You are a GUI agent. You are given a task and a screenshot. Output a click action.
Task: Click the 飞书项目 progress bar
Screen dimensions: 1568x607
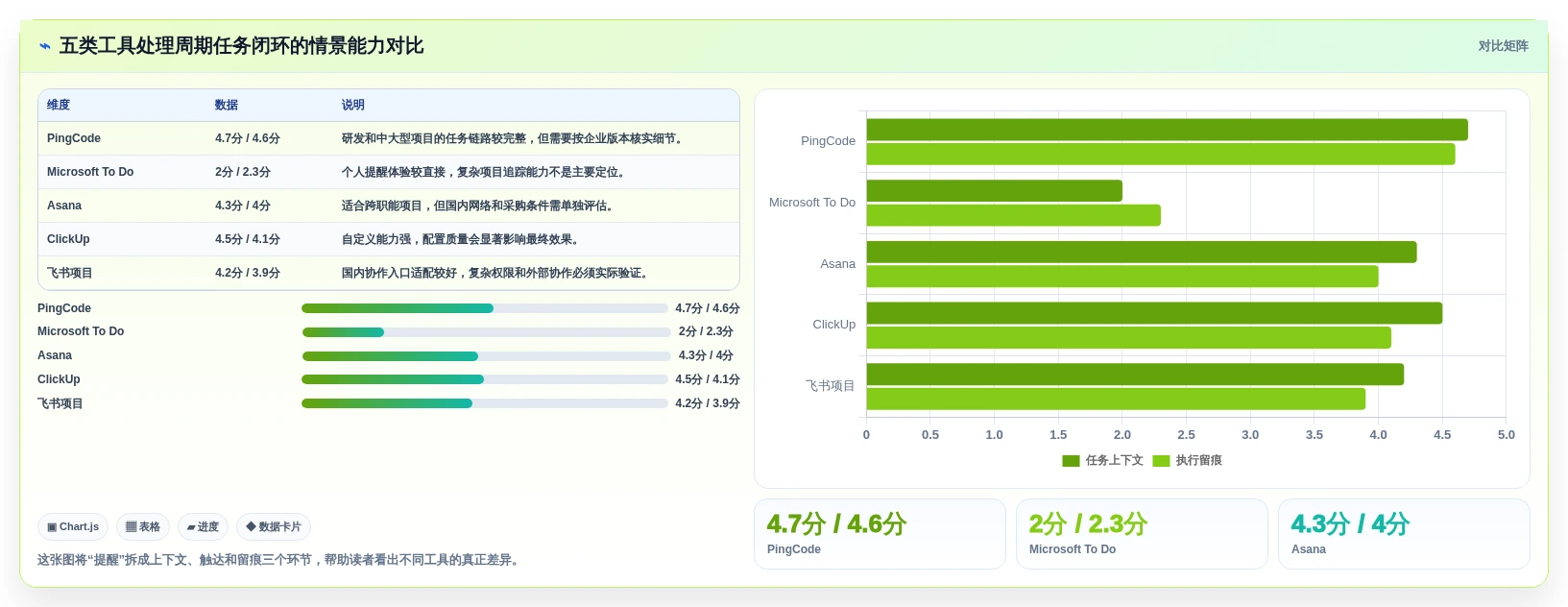(x=484, y=403)
